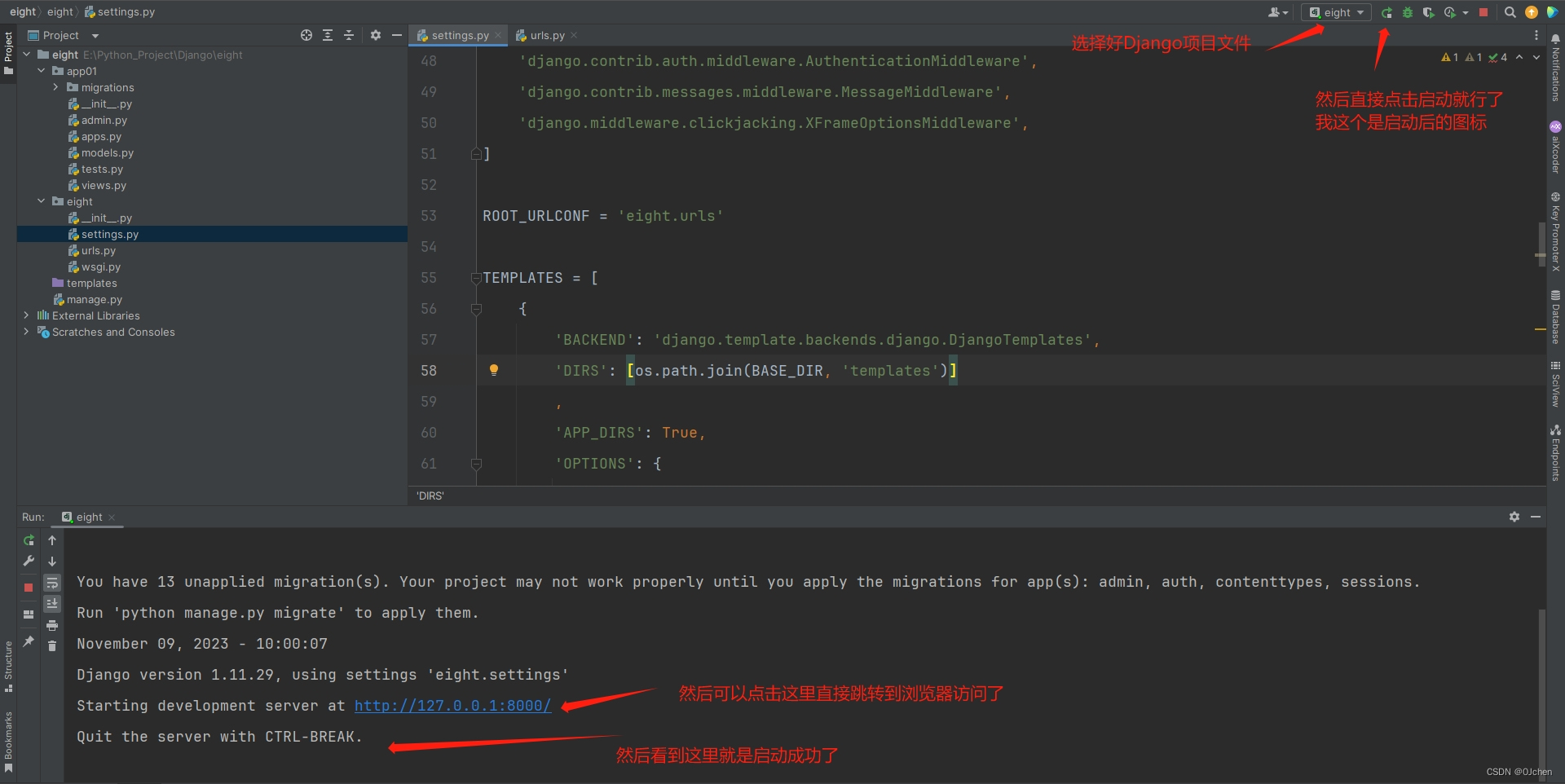Viewport: 1565px width, 784px height.
Task: Open the SciView tool window
Action: tap(1555, 384)
